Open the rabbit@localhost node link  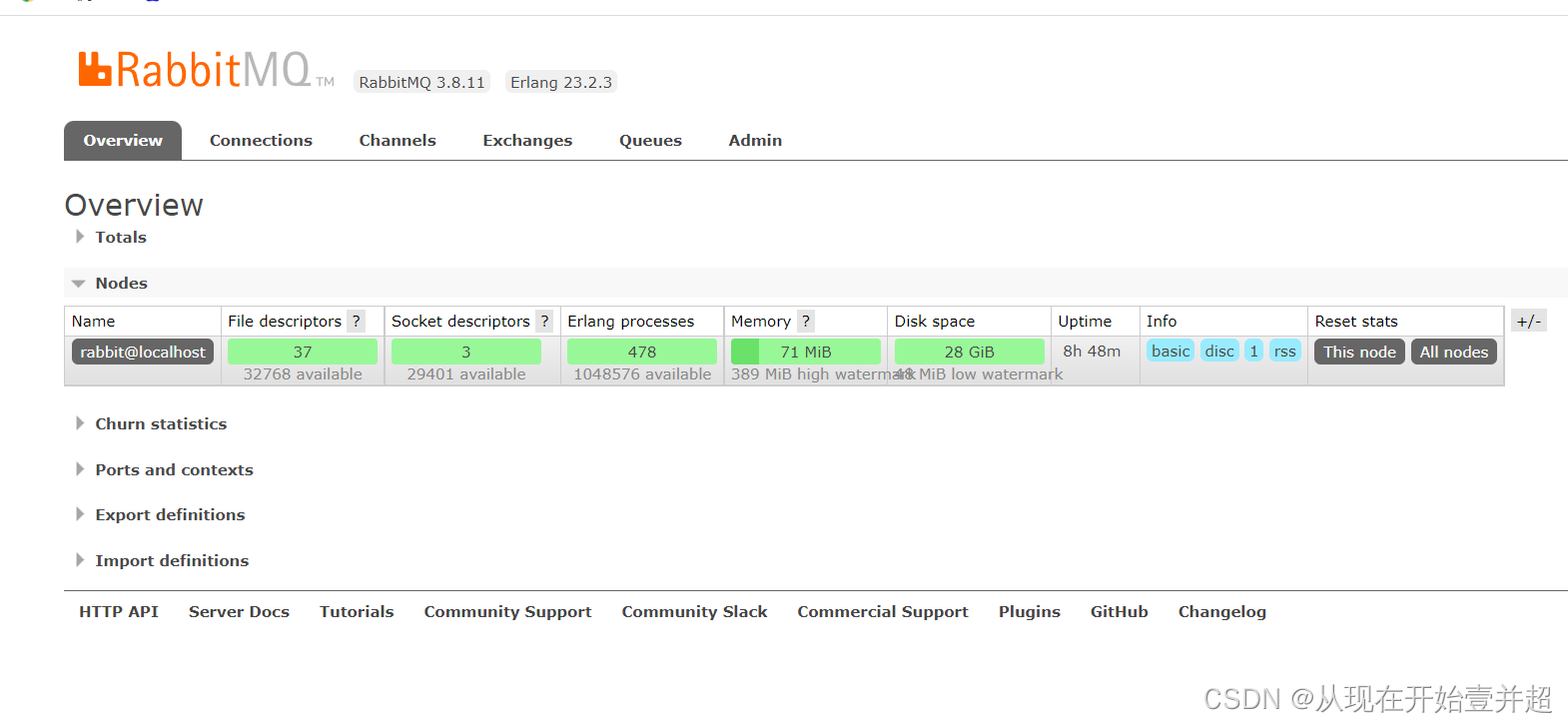143,352
